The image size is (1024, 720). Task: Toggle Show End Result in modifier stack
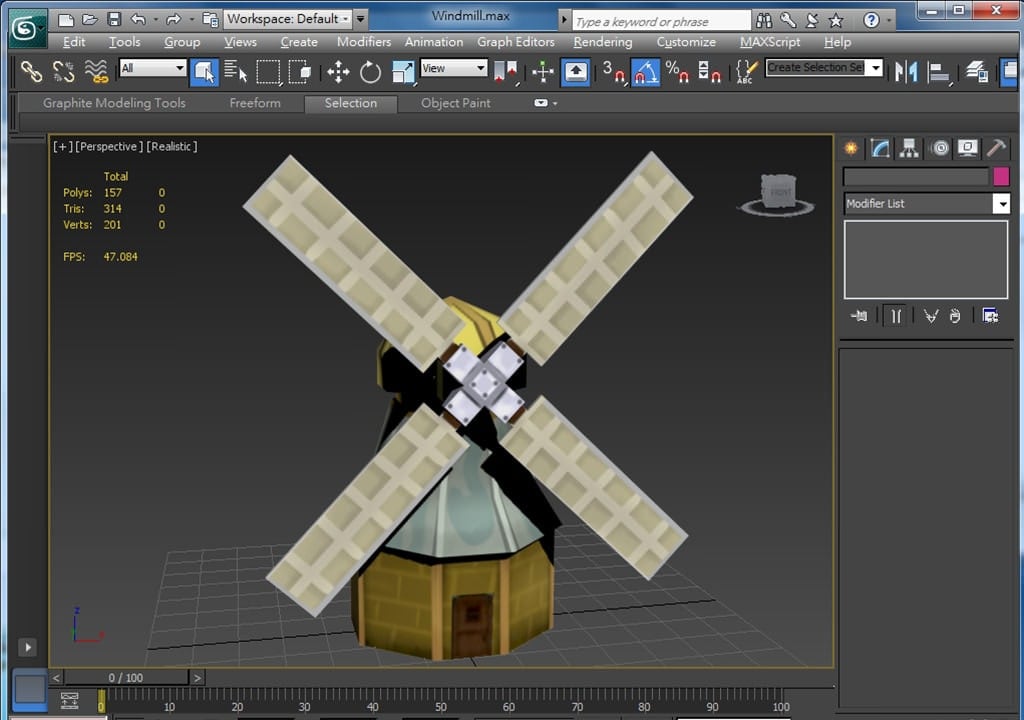point(896,316)
